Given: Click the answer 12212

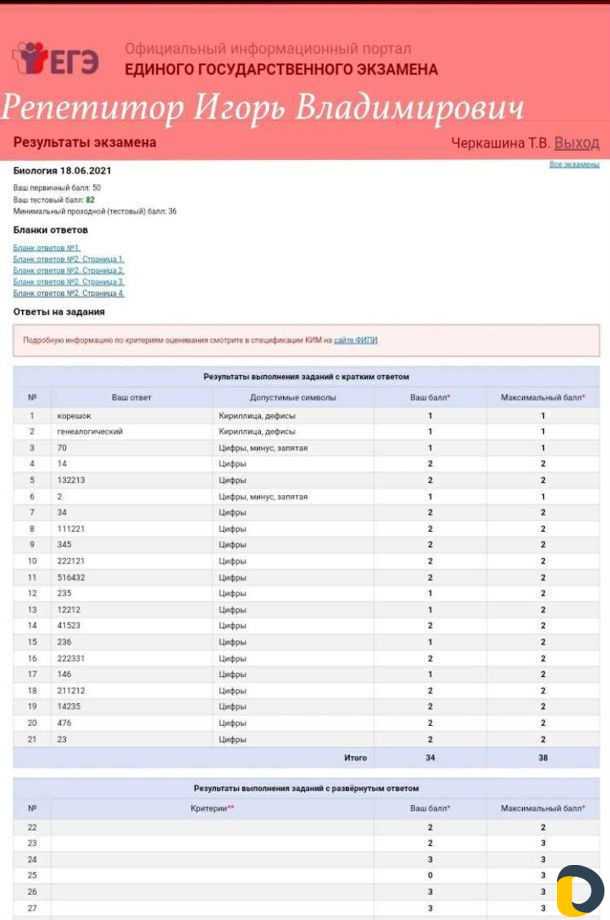Looking at the screenshot, I should pyautogui.click(x=69, y=610).
